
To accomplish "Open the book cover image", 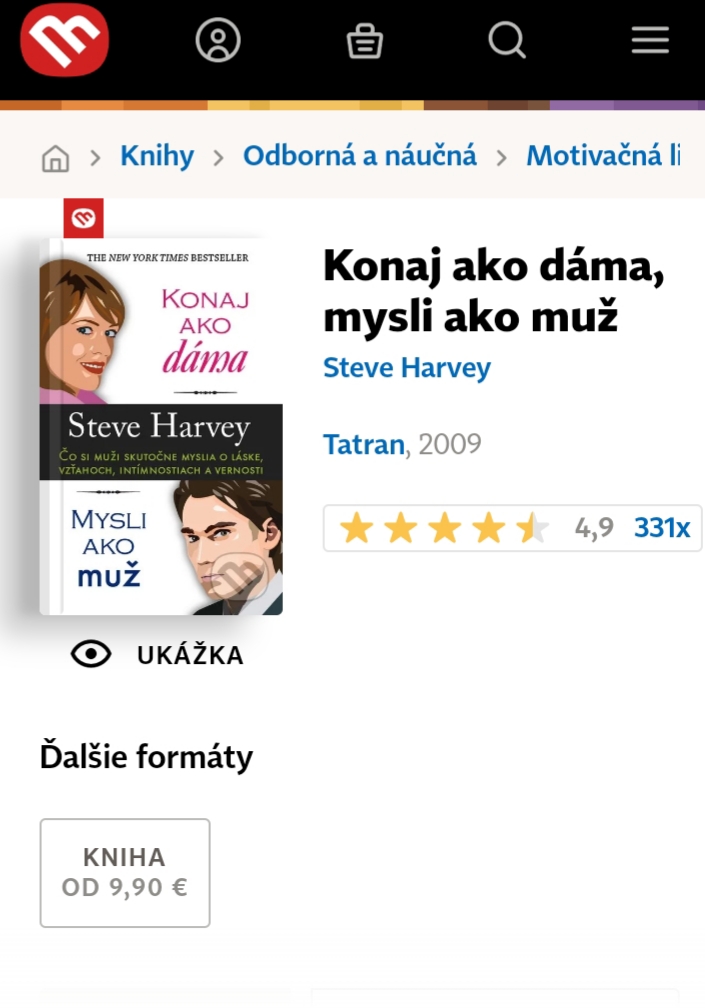I will click(x=161, y=428).
